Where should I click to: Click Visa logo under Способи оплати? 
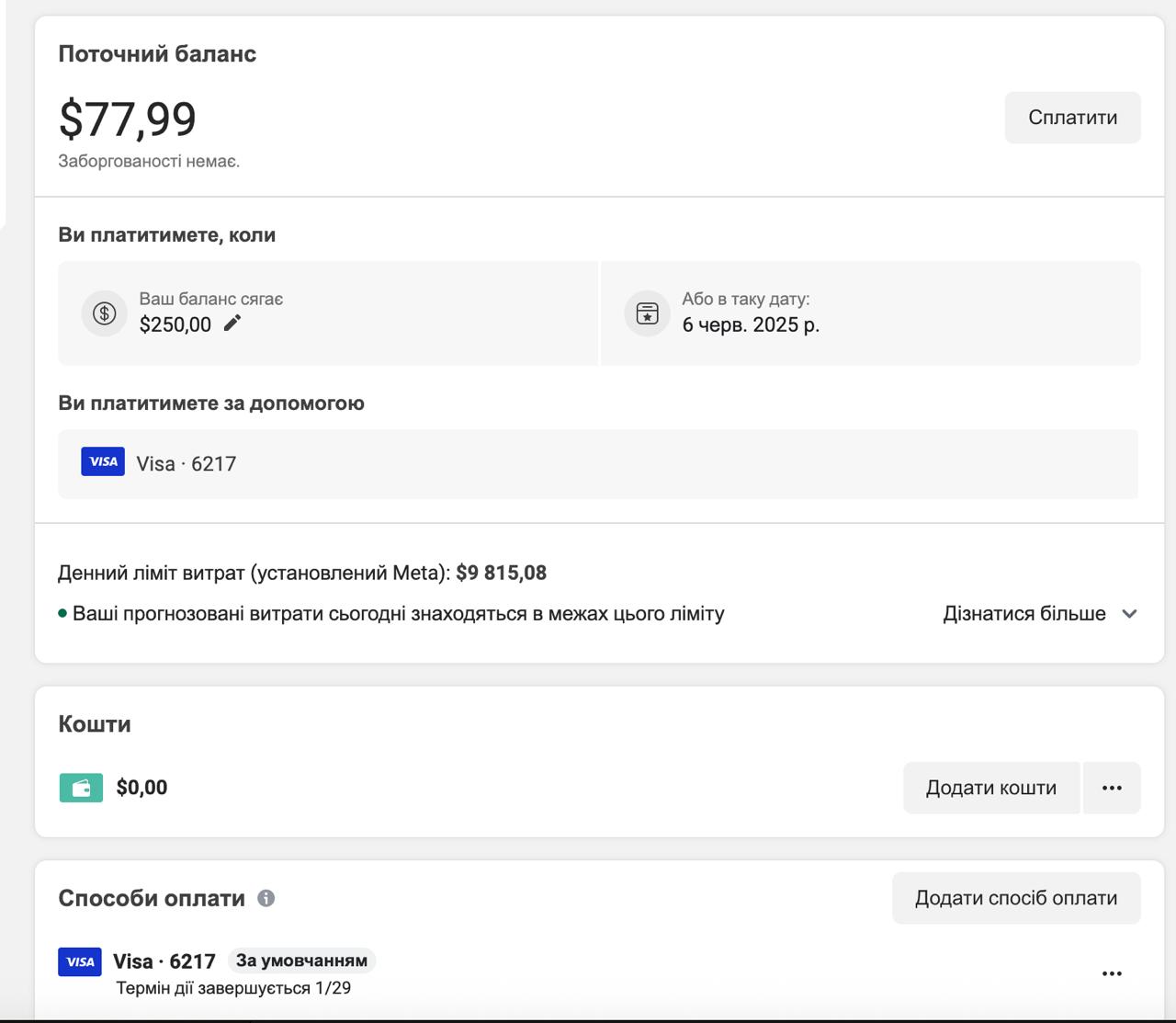click(80, 961)
